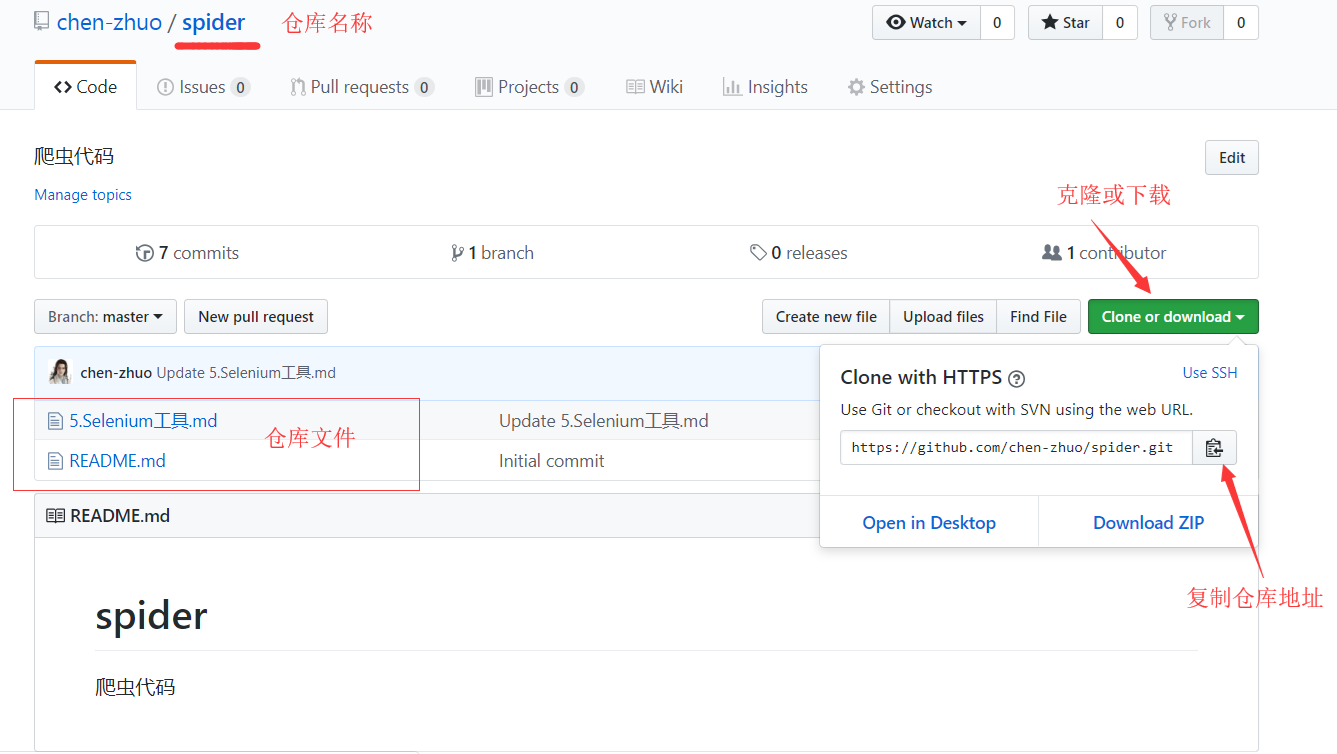
Task: Open the Pull requests tab
Action: coord(359,87)
